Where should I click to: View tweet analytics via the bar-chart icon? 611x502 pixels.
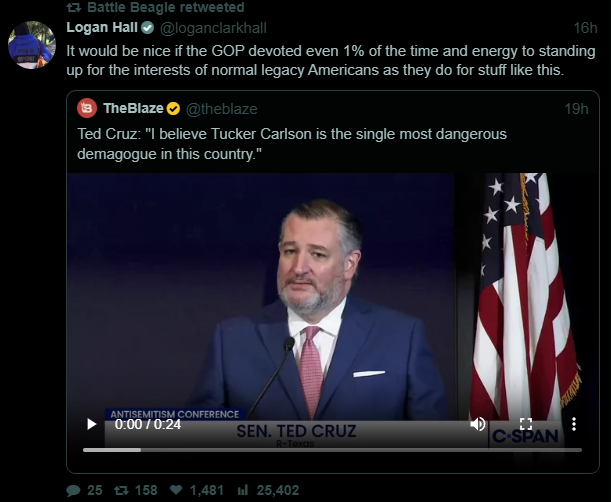242,490
